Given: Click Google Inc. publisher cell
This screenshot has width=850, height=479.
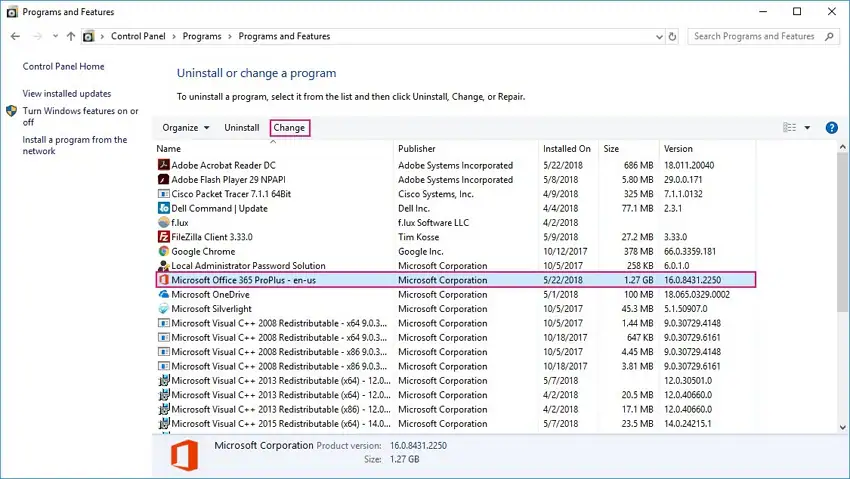Looking at the screenshot, I should pos(421,251).
